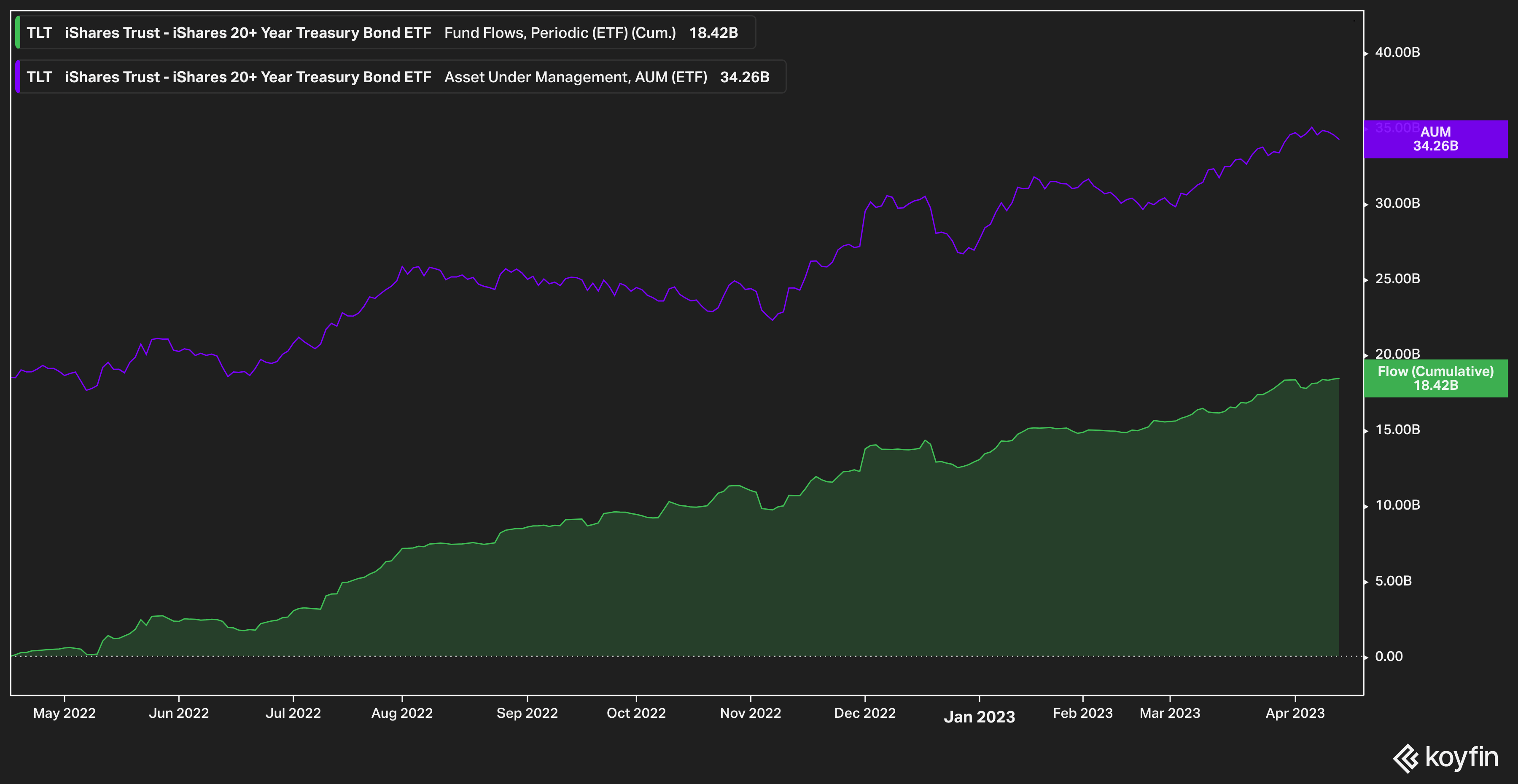Click the 20.00B axis label
The image size is (1518, 784).
click(x=1397, y=354)
